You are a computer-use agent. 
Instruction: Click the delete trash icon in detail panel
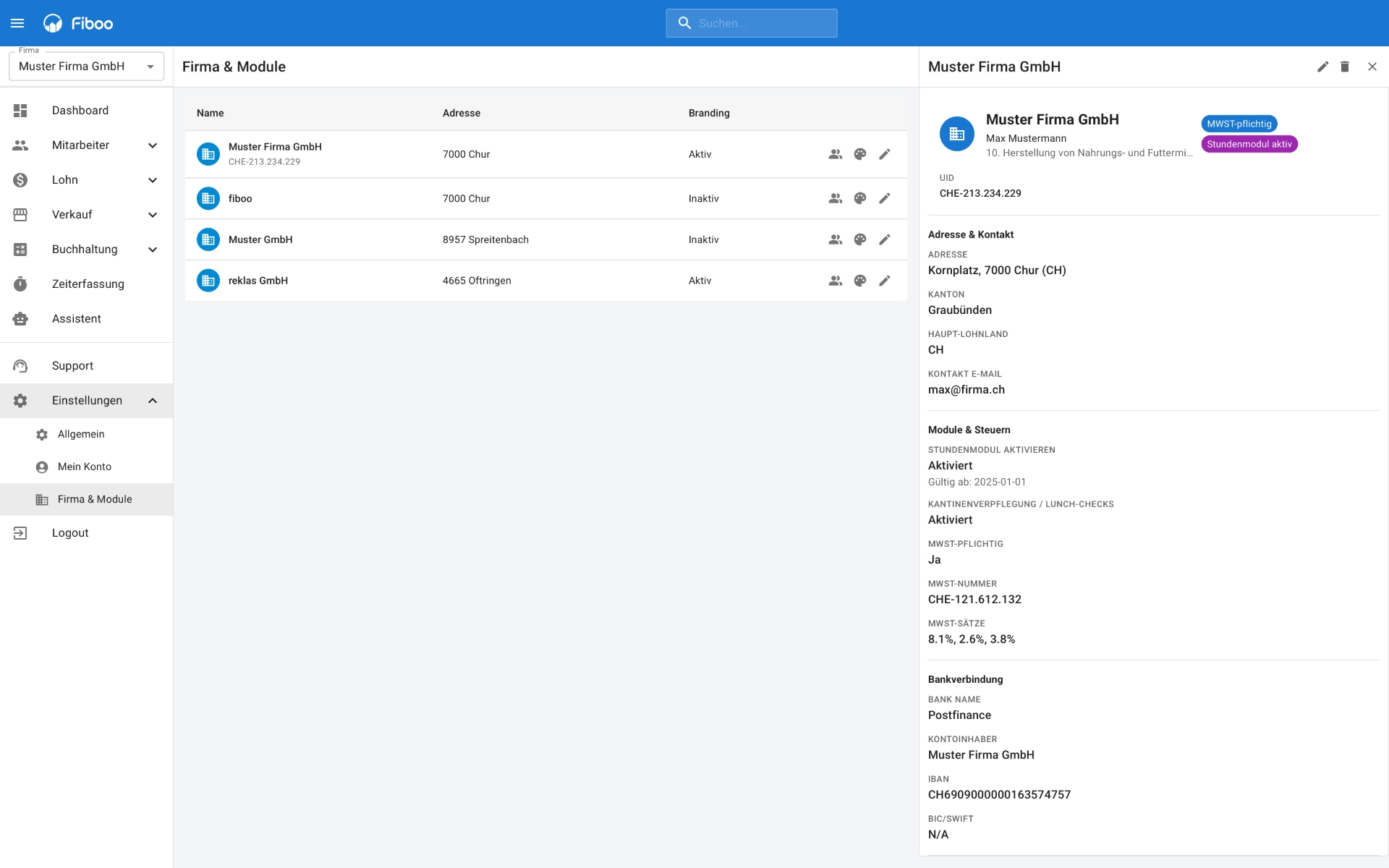click(1345, 67)
